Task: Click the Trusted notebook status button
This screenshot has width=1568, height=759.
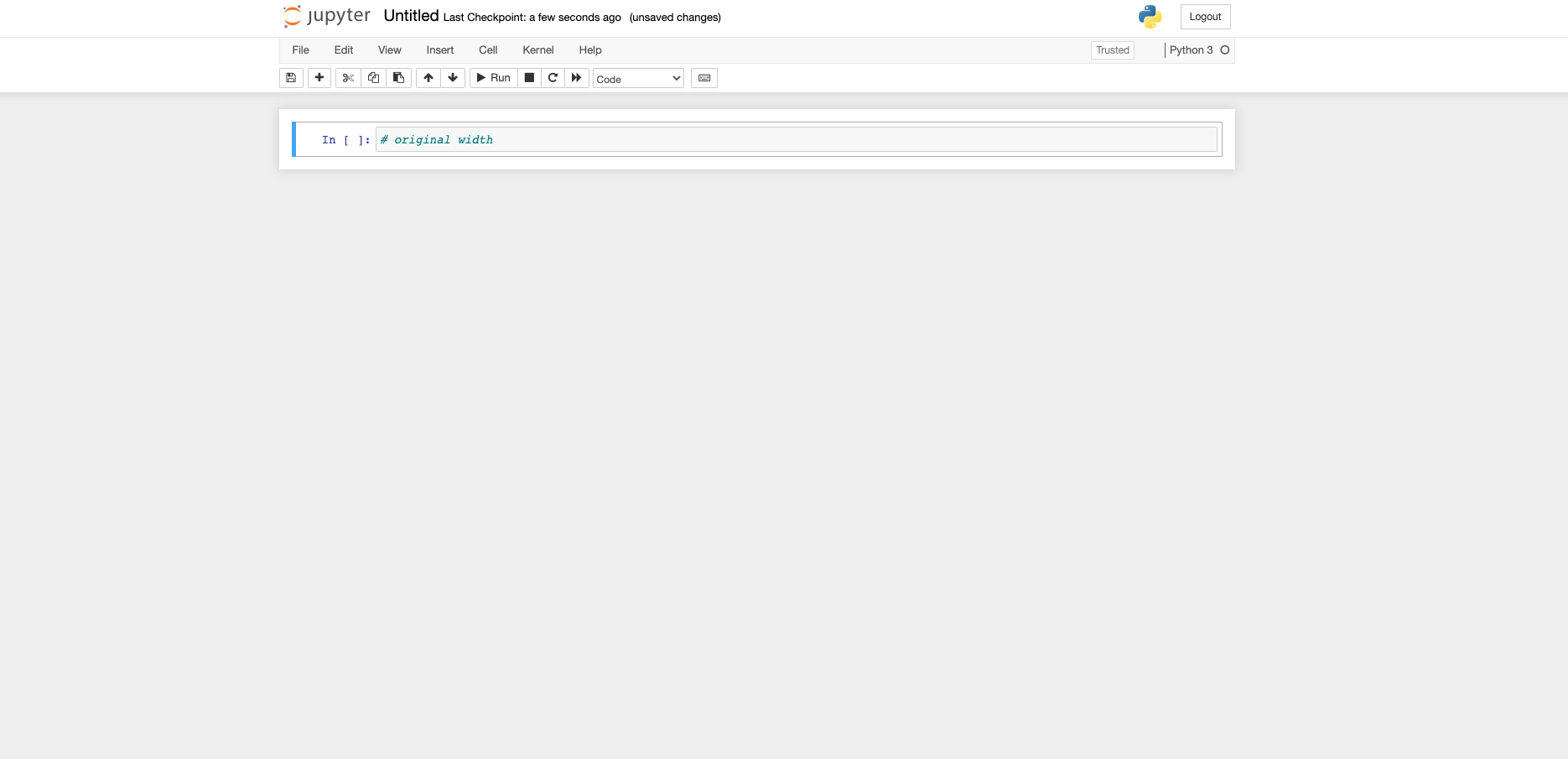Action: (x=1112, y=50)
